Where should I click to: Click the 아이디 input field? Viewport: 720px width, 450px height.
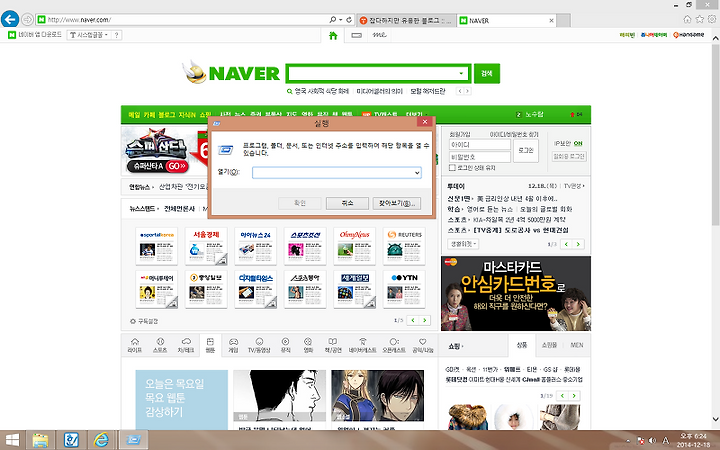[480, 145]
